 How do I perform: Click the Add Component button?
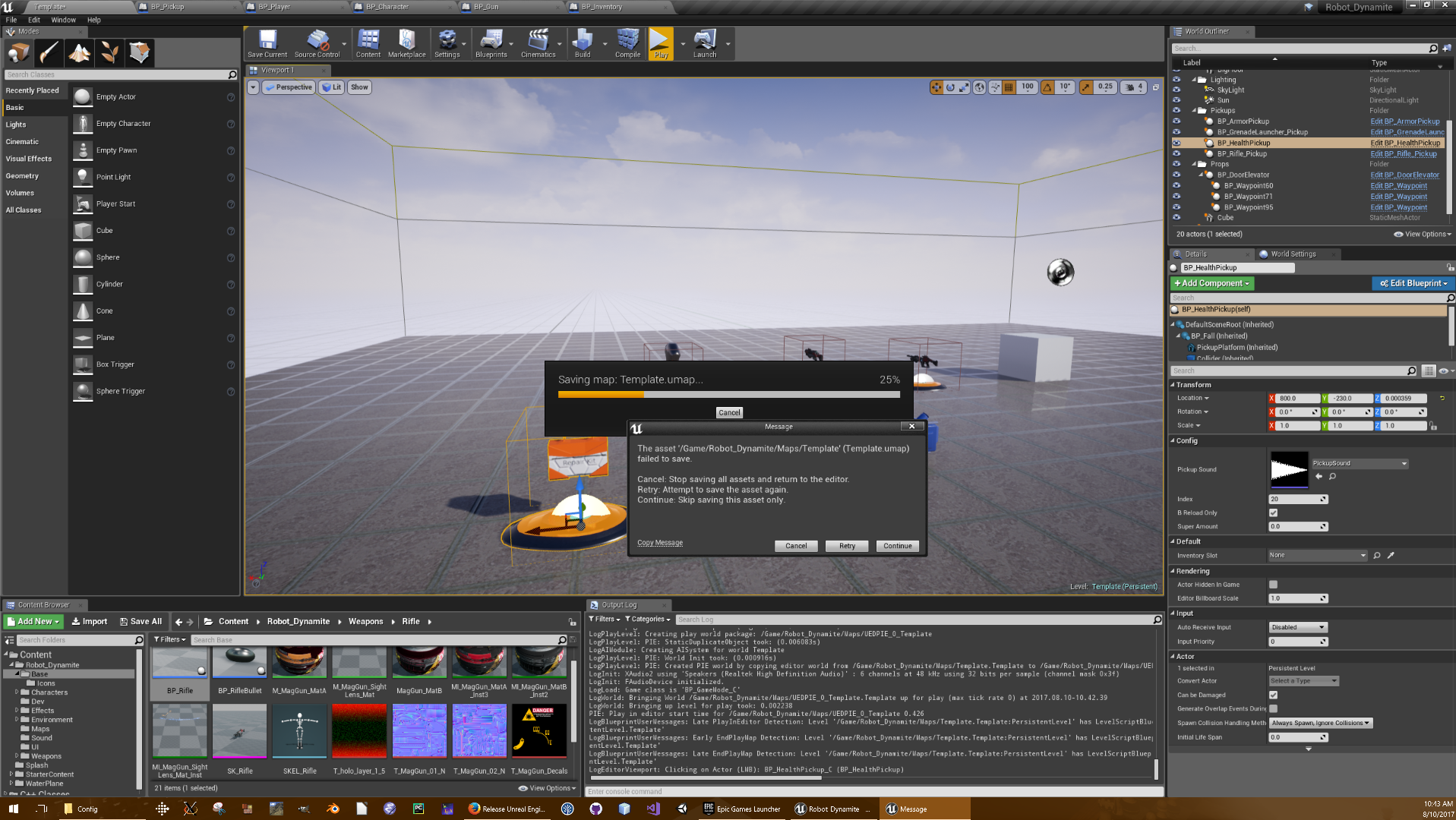click(x=1213, y=283)
